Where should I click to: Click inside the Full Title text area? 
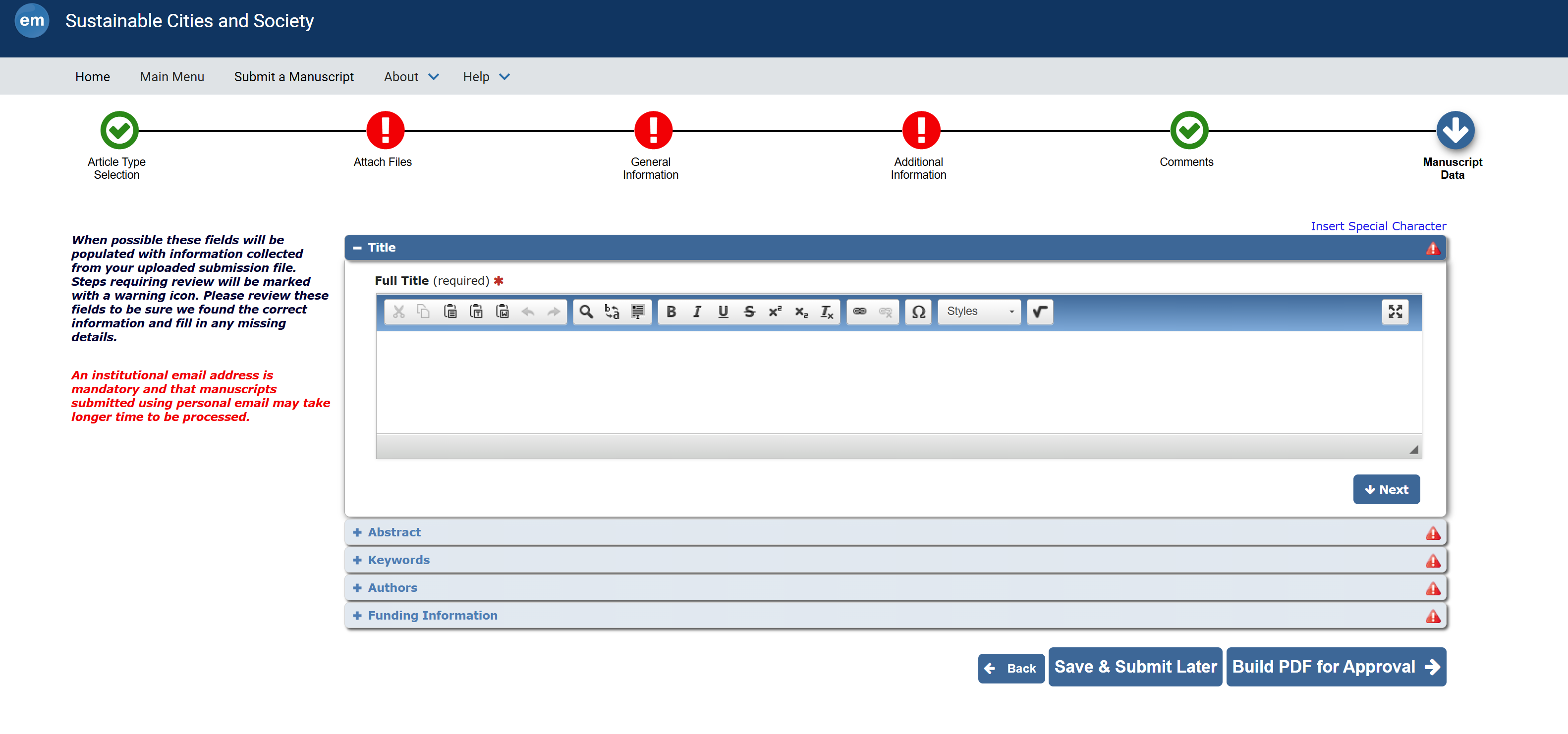click(898, 381)
